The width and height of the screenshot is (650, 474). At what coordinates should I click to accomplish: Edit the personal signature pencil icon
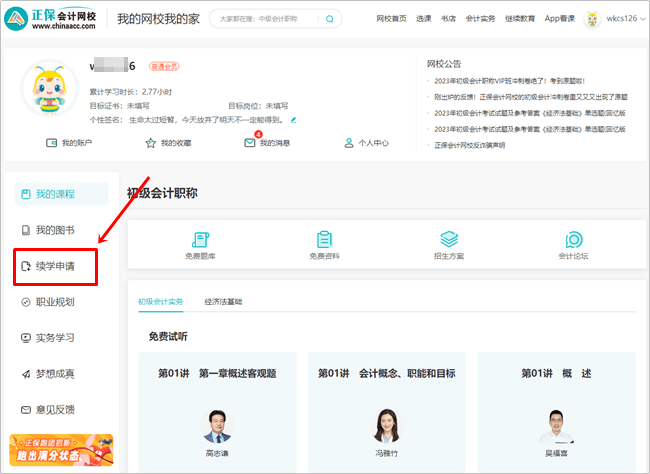pos(293,120)
